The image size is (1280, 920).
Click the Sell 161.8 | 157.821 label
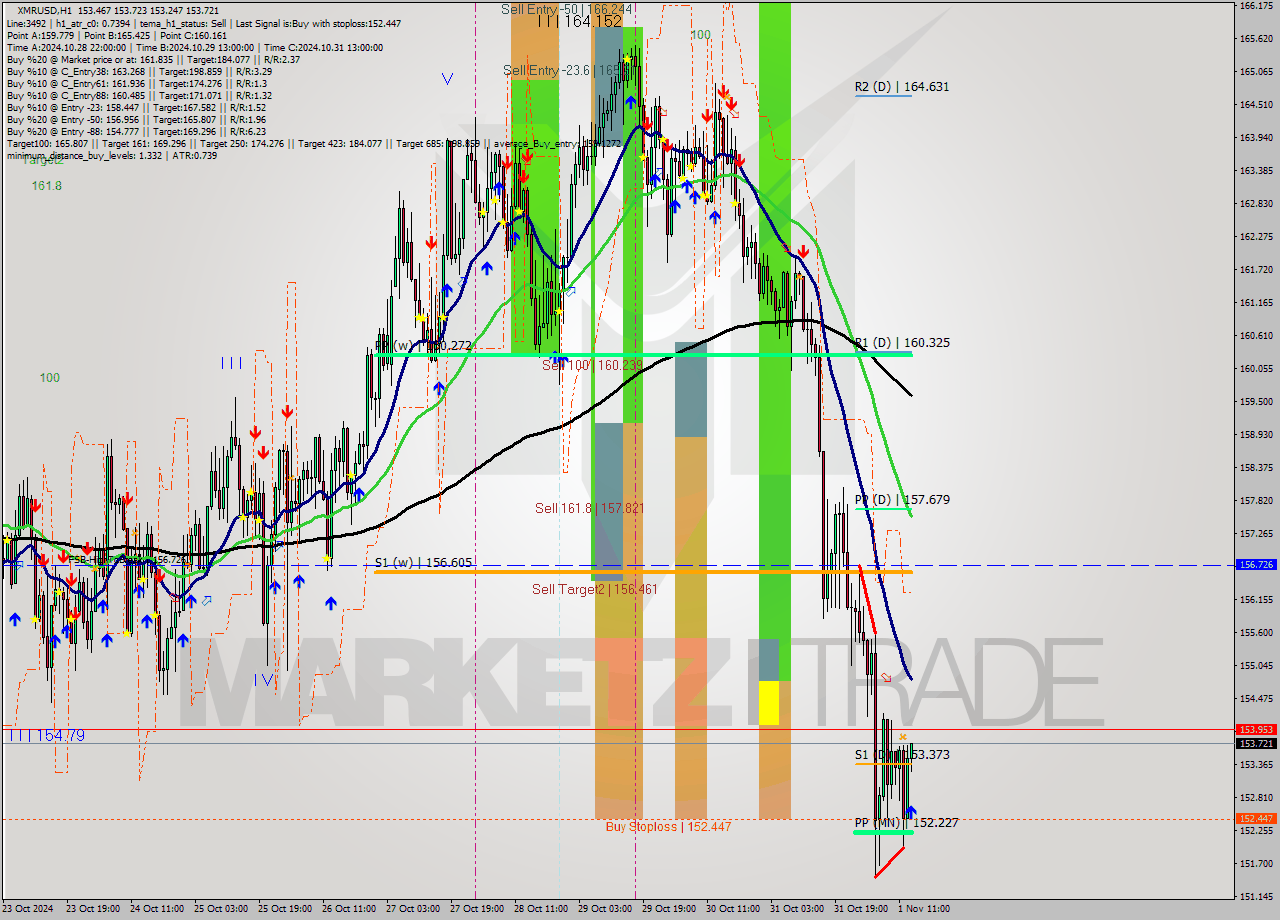click(x=589, y=508)
